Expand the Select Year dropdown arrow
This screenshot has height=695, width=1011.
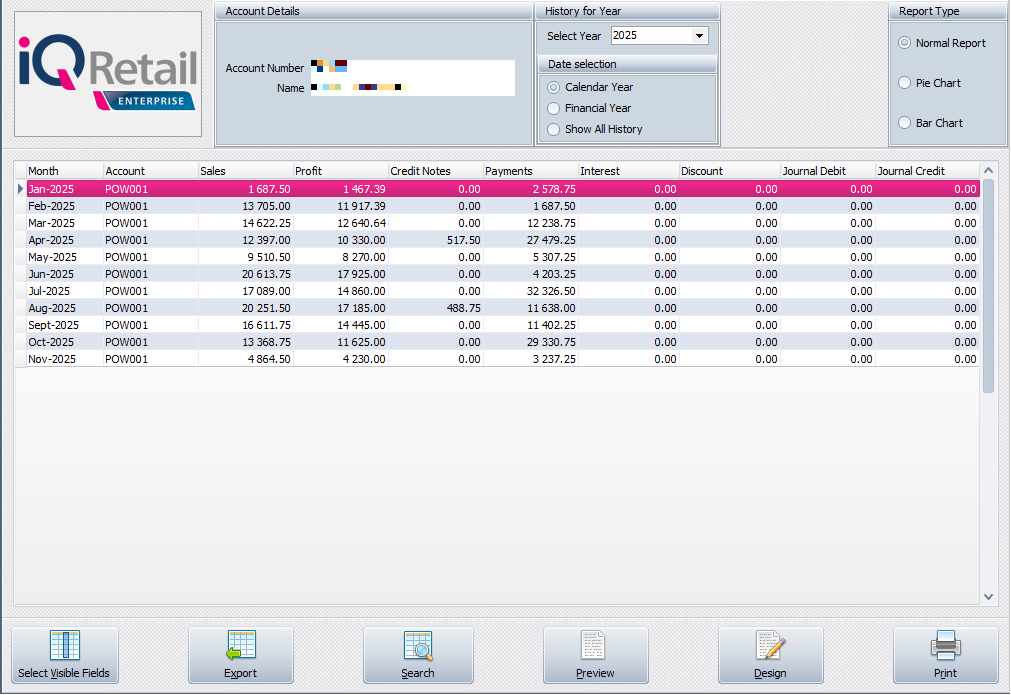tap(699, 36)
